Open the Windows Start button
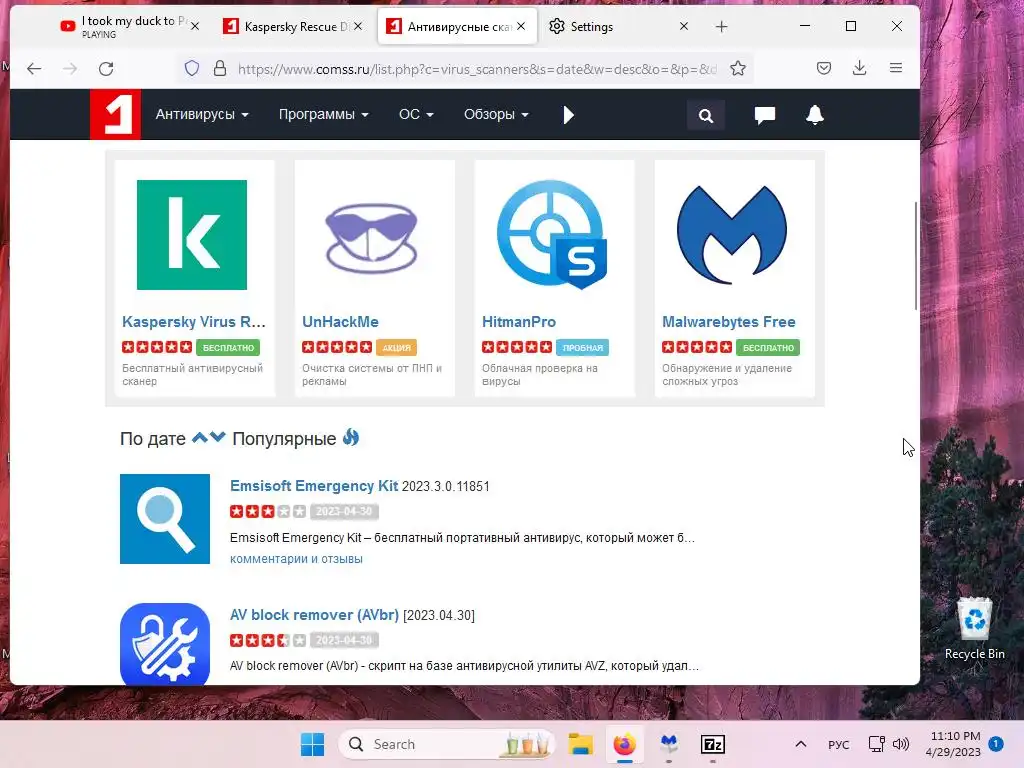Viewport: 1024px width, 768px height. (x=312, y=744)
